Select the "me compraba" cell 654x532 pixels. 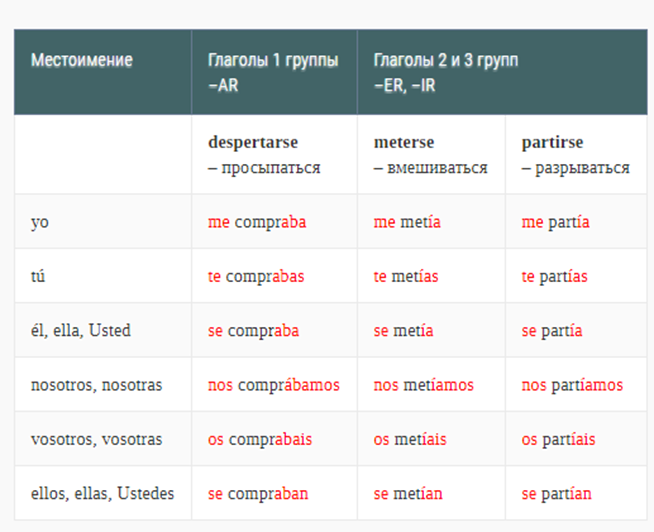pos(274,222)
